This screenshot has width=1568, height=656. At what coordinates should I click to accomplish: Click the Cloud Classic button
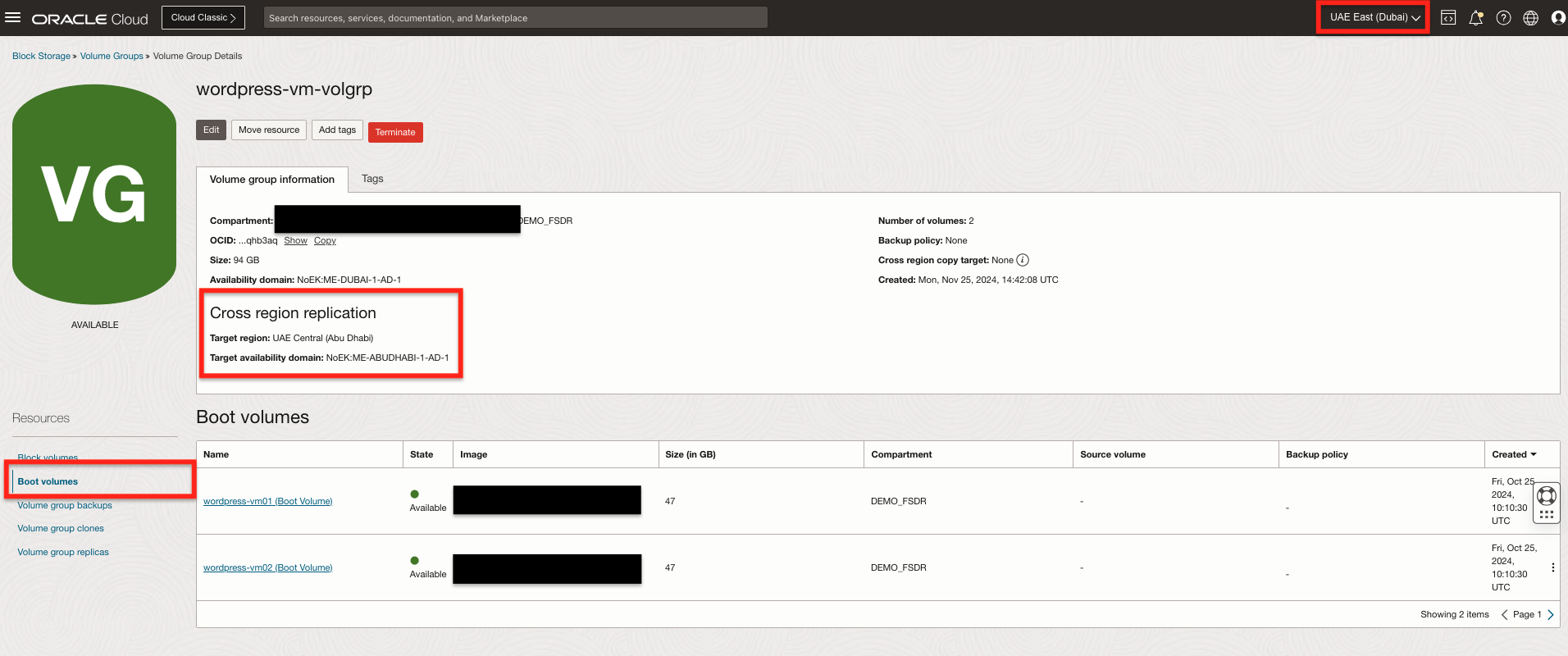click(203, 17)
